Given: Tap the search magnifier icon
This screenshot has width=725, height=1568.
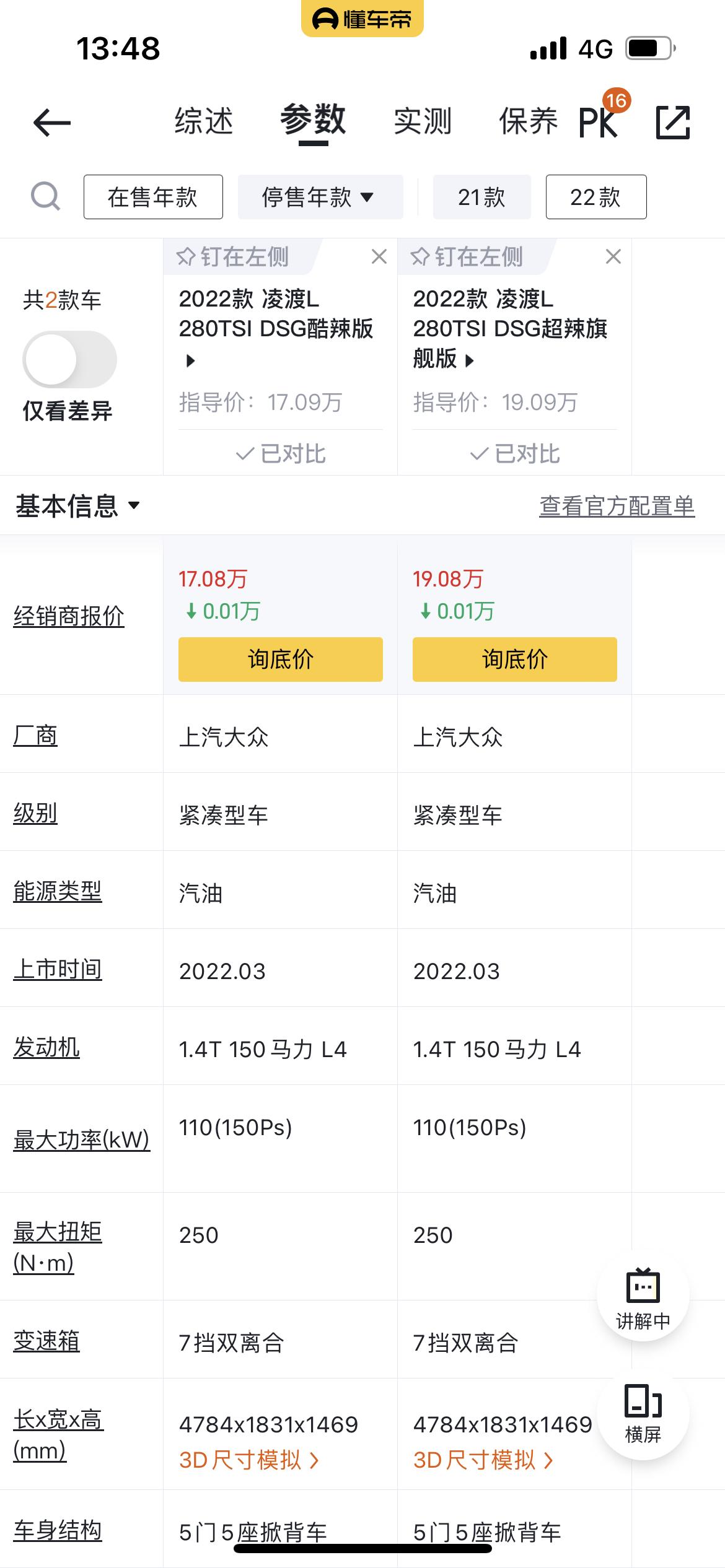Looking at the screenshot, I should point(45,197).
